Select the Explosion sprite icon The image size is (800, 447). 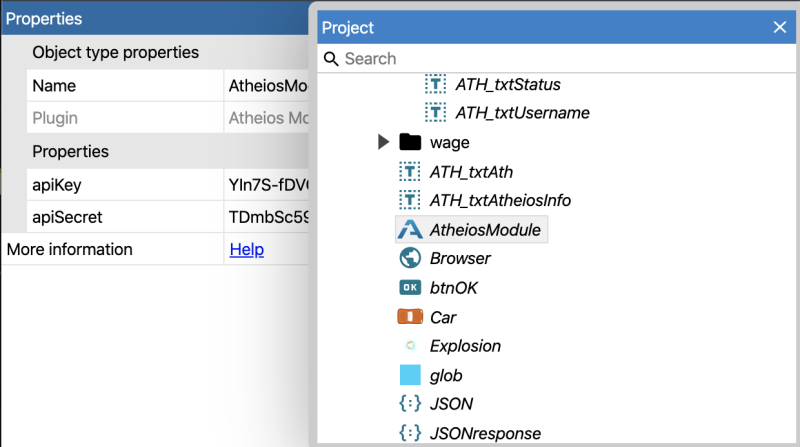410,346
